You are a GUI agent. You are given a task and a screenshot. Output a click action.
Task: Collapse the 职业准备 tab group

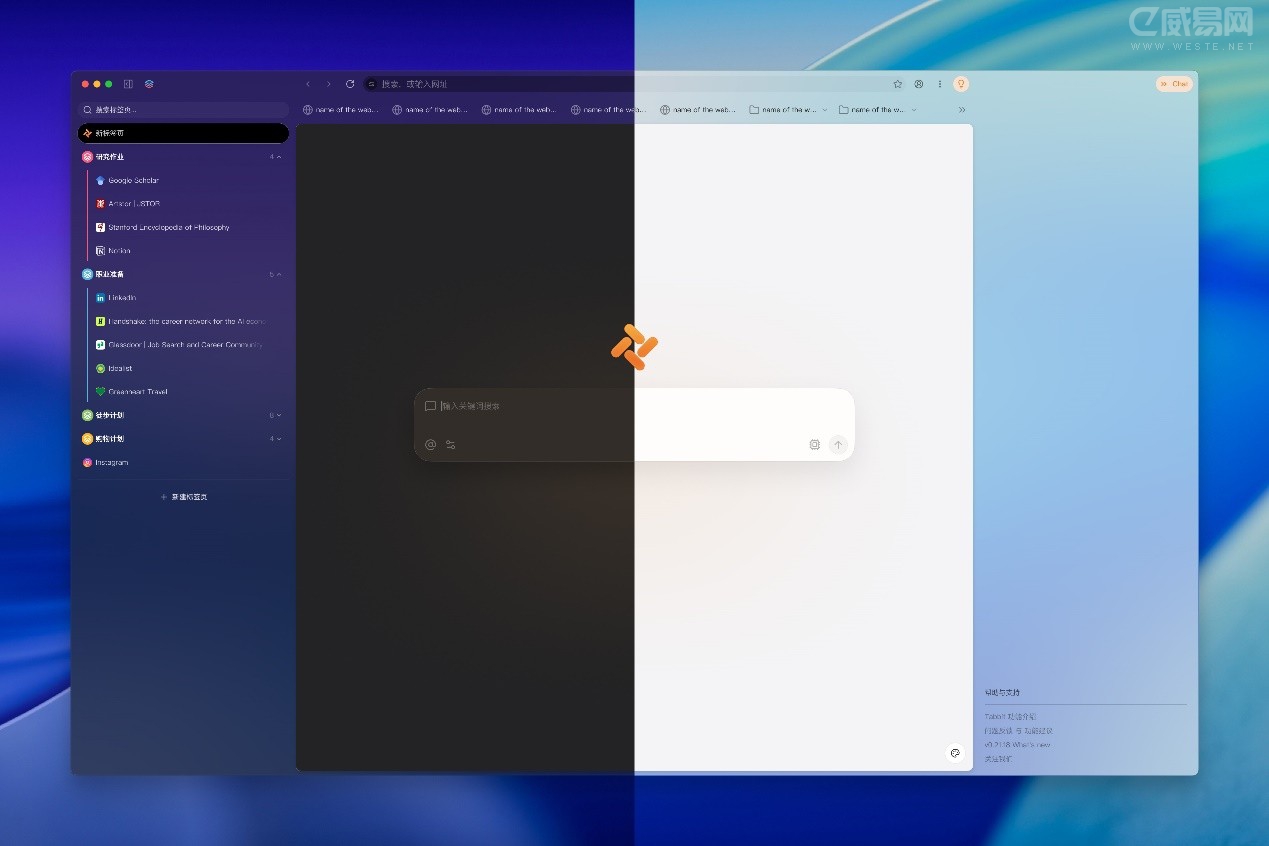279,274
